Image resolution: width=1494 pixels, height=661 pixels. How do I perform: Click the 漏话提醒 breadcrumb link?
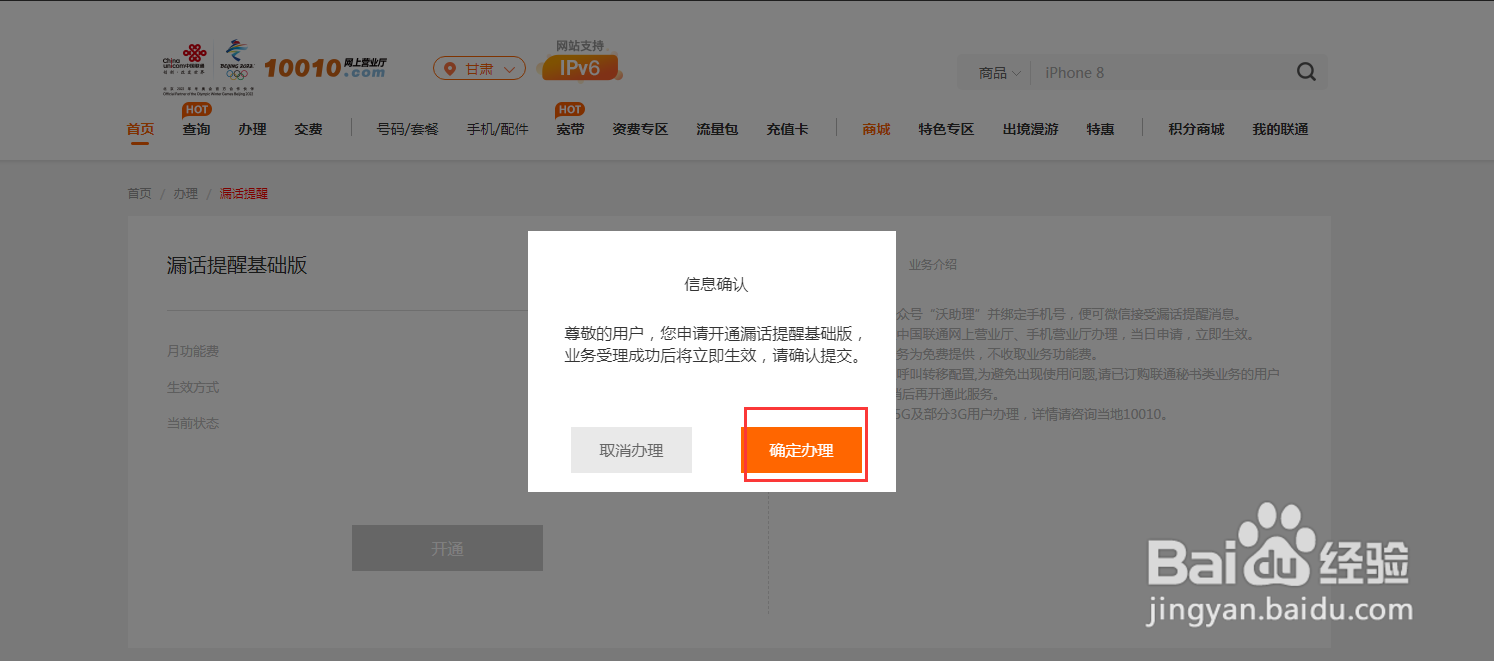(x=243, y=193)
